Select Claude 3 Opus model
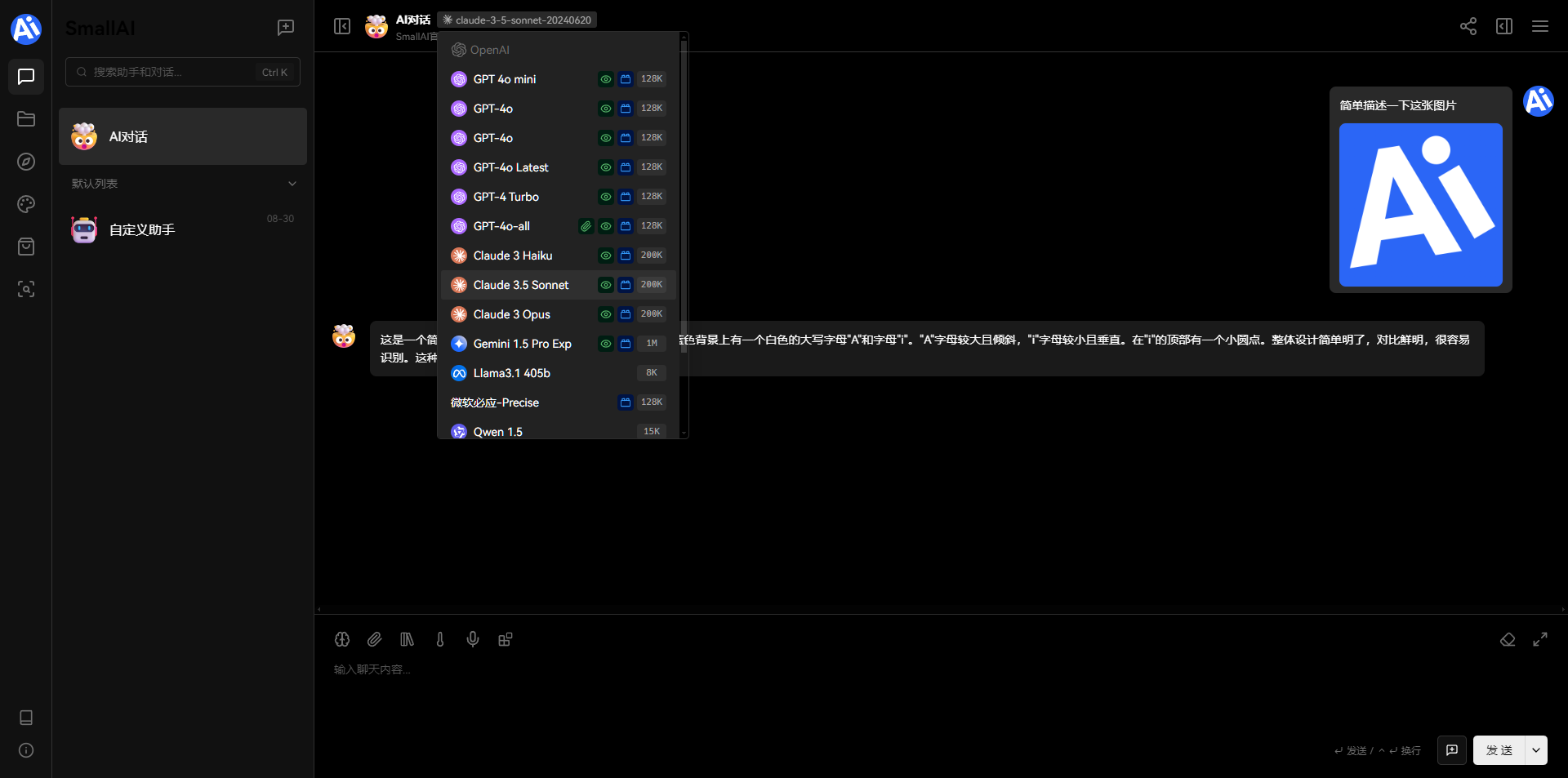 559,314
